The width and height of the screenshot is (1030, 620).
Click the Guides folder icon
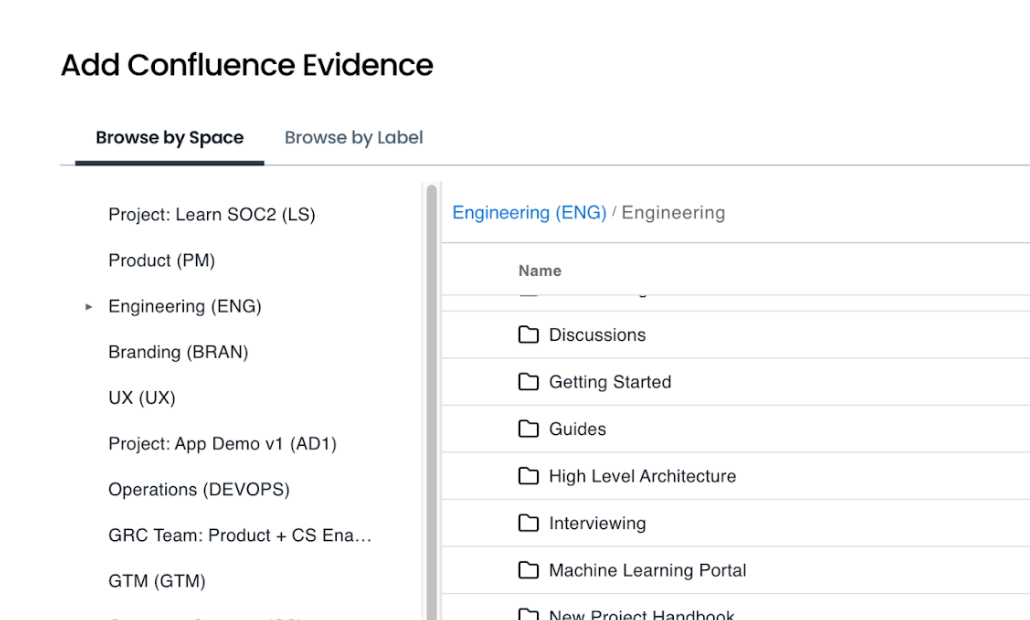pos(528,429)
